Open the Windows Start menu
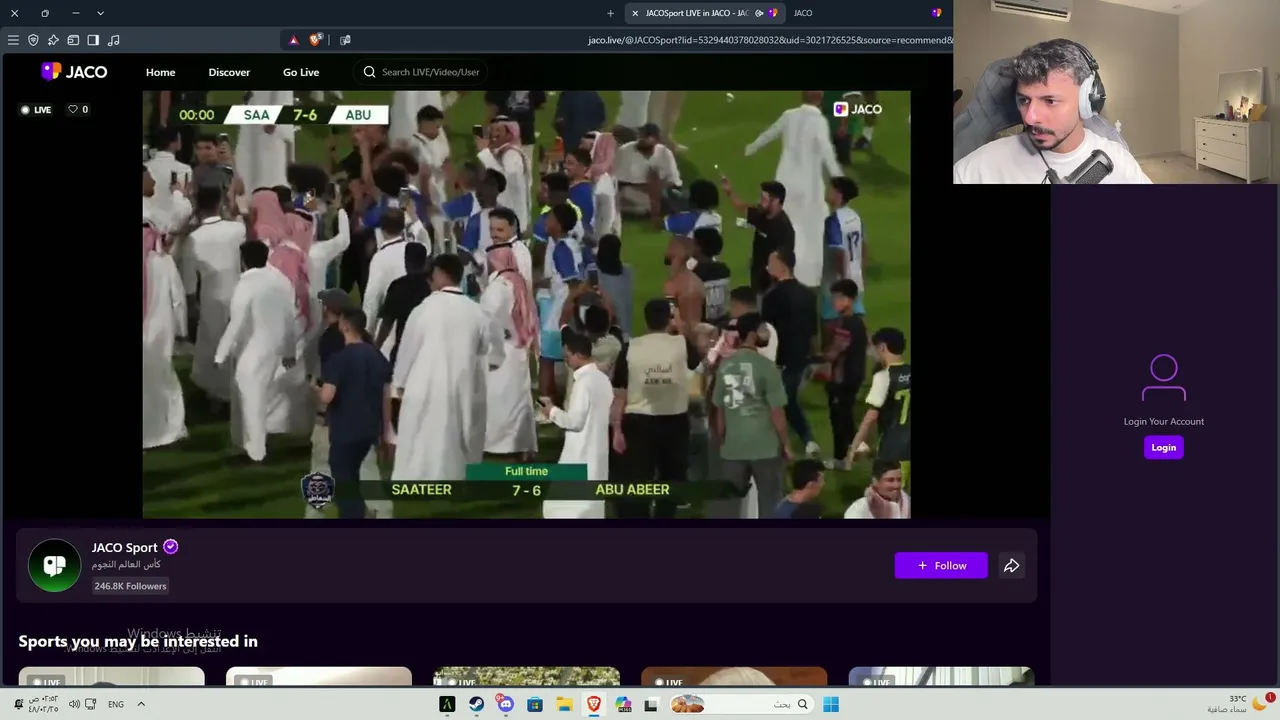Screen dimensions: 1280x720 click(831, 704)
